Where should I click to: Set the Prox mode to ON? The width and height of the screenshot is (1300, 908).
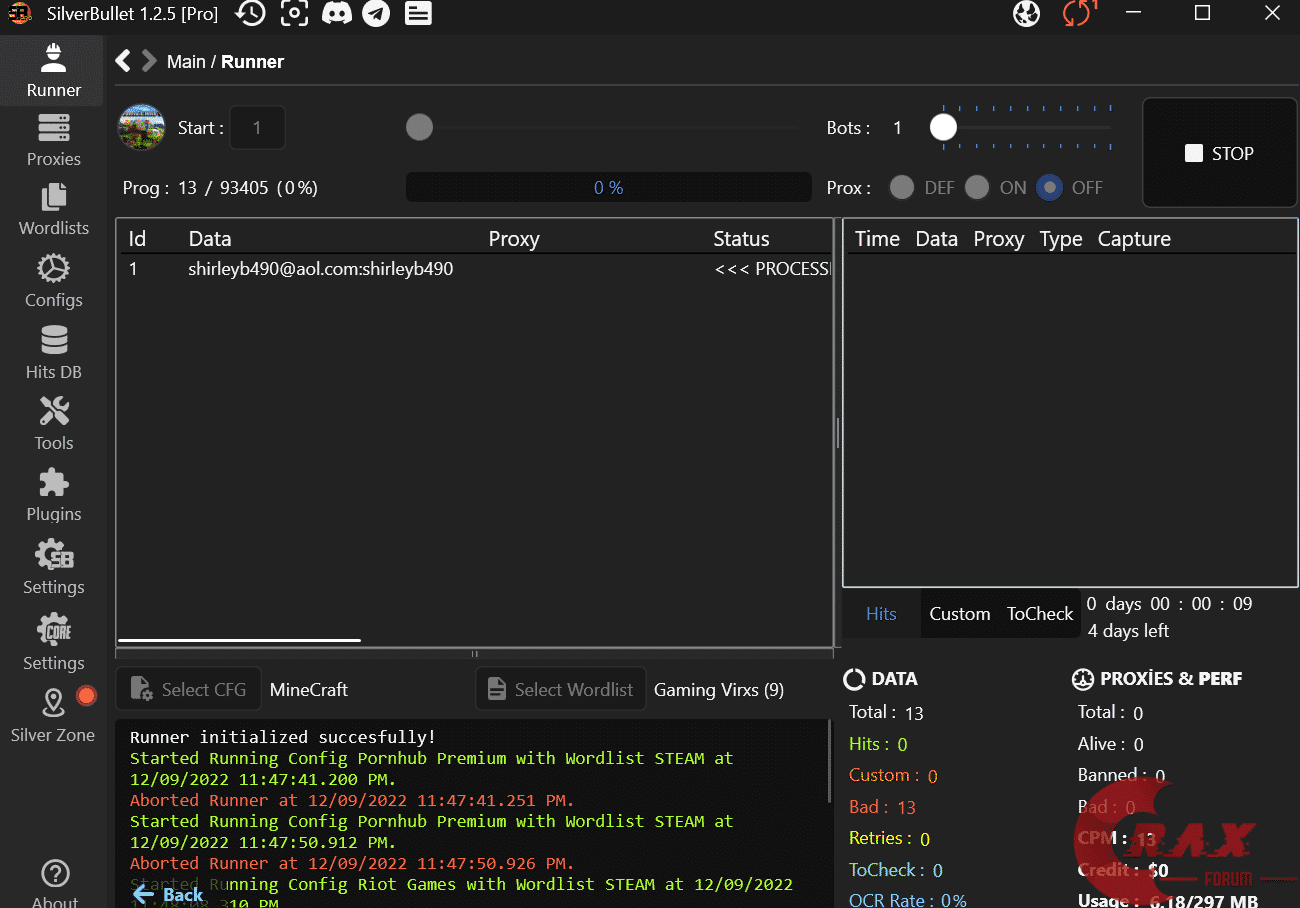coord(977,188)
